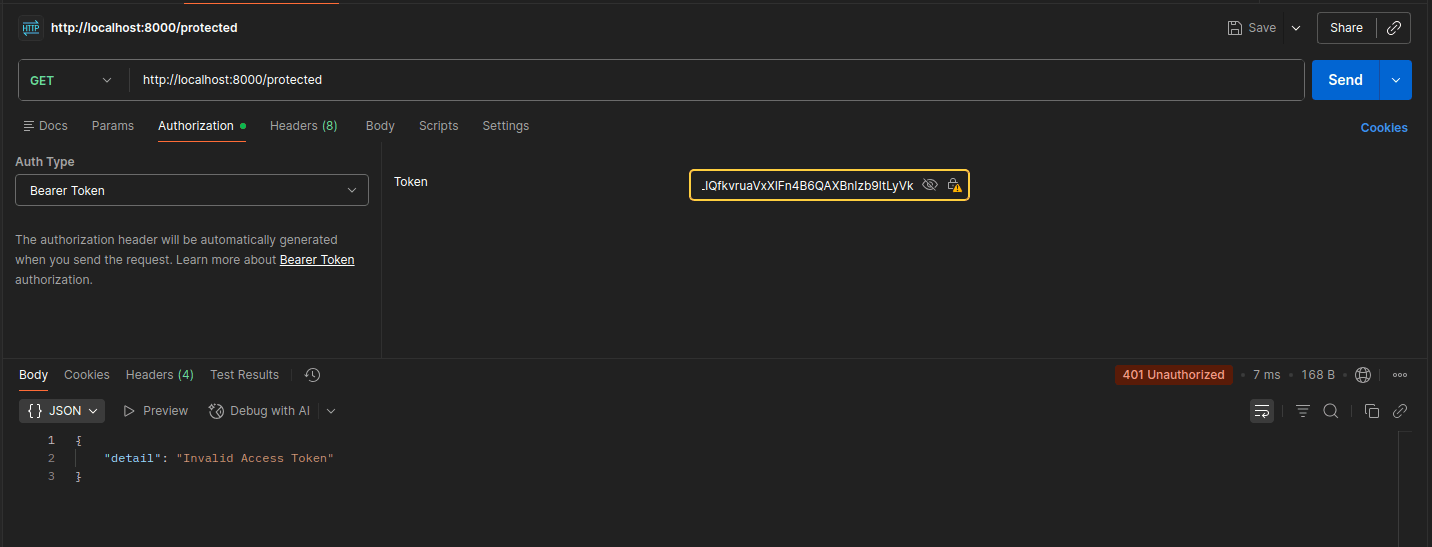This screenshot has height=547, width=1432.
Task: Open the response more options ellipsis
Action: point(1400,375)
